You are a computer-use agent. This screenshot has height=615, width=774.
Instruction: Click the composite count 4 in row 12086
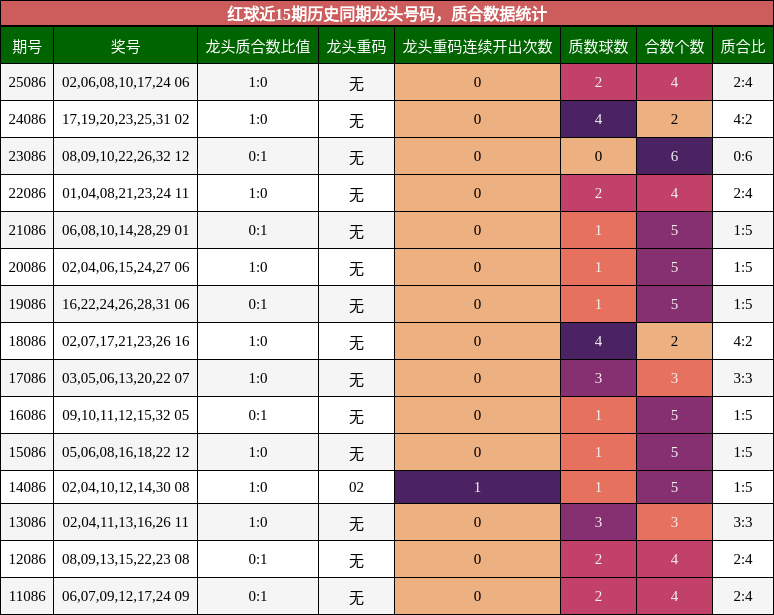click(x=674, y=559)
